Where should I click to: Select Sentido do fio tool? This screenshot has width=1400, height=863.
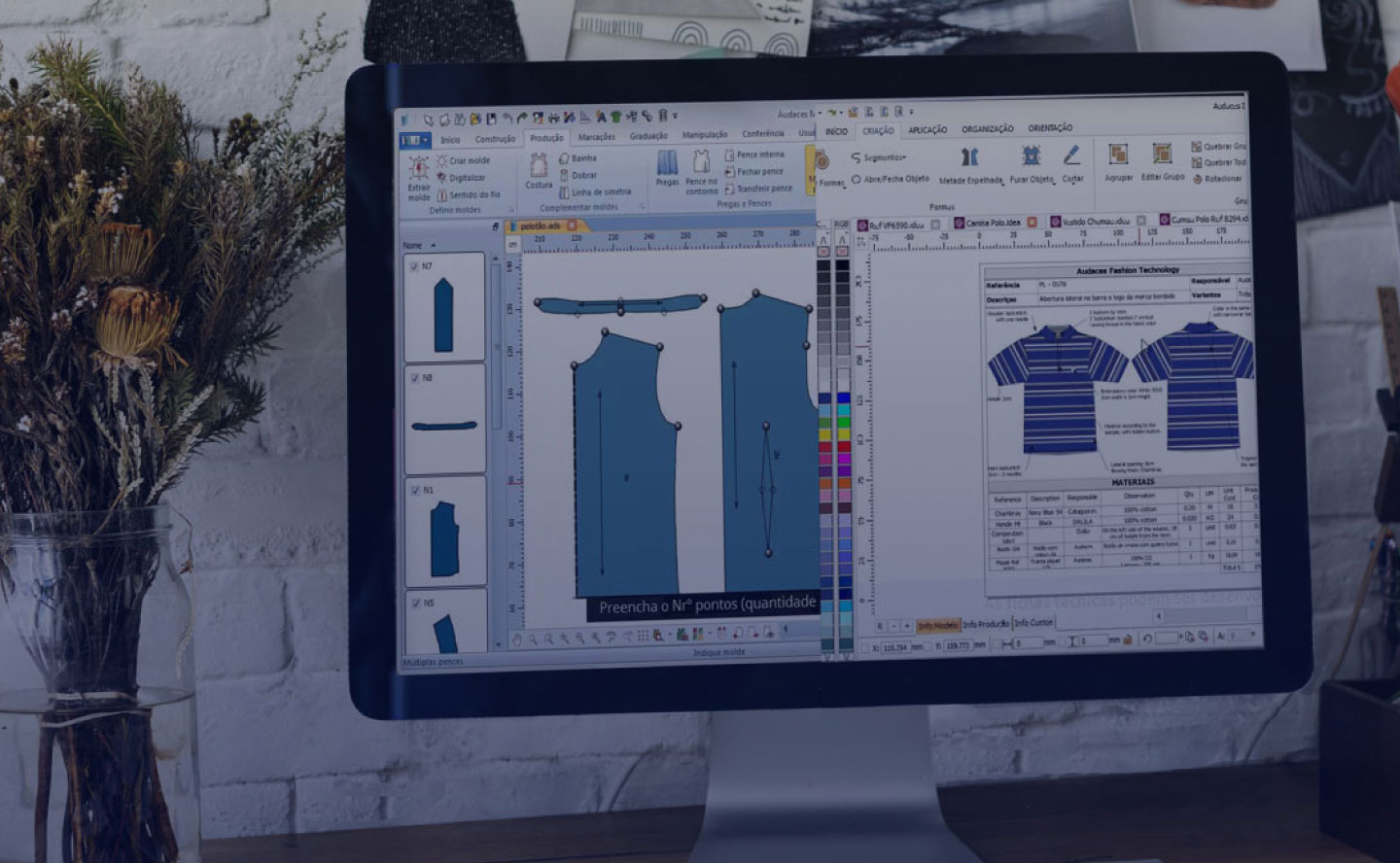pyautogui.click(x=469, y=194)
